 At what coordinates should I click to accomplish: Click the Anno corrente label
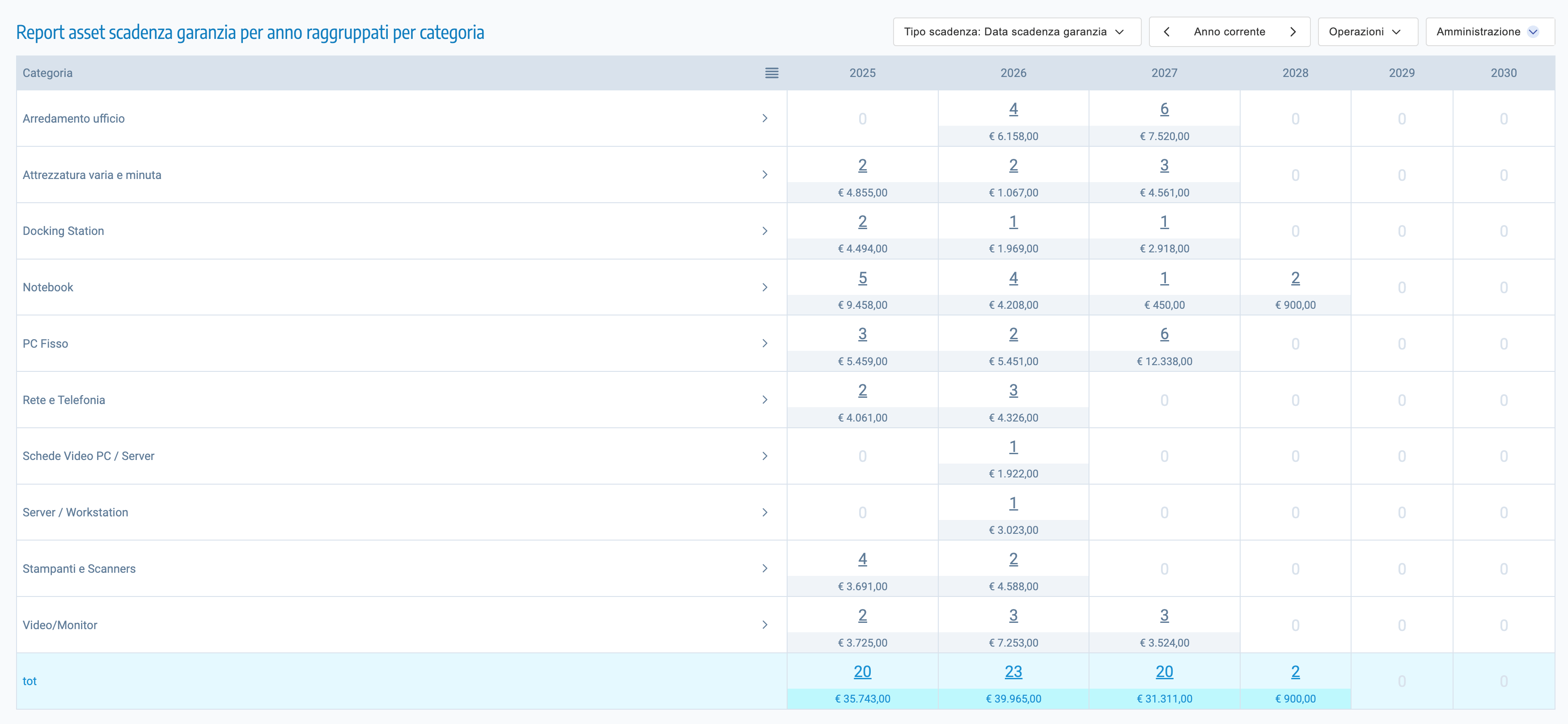[x=1229, y=32]
